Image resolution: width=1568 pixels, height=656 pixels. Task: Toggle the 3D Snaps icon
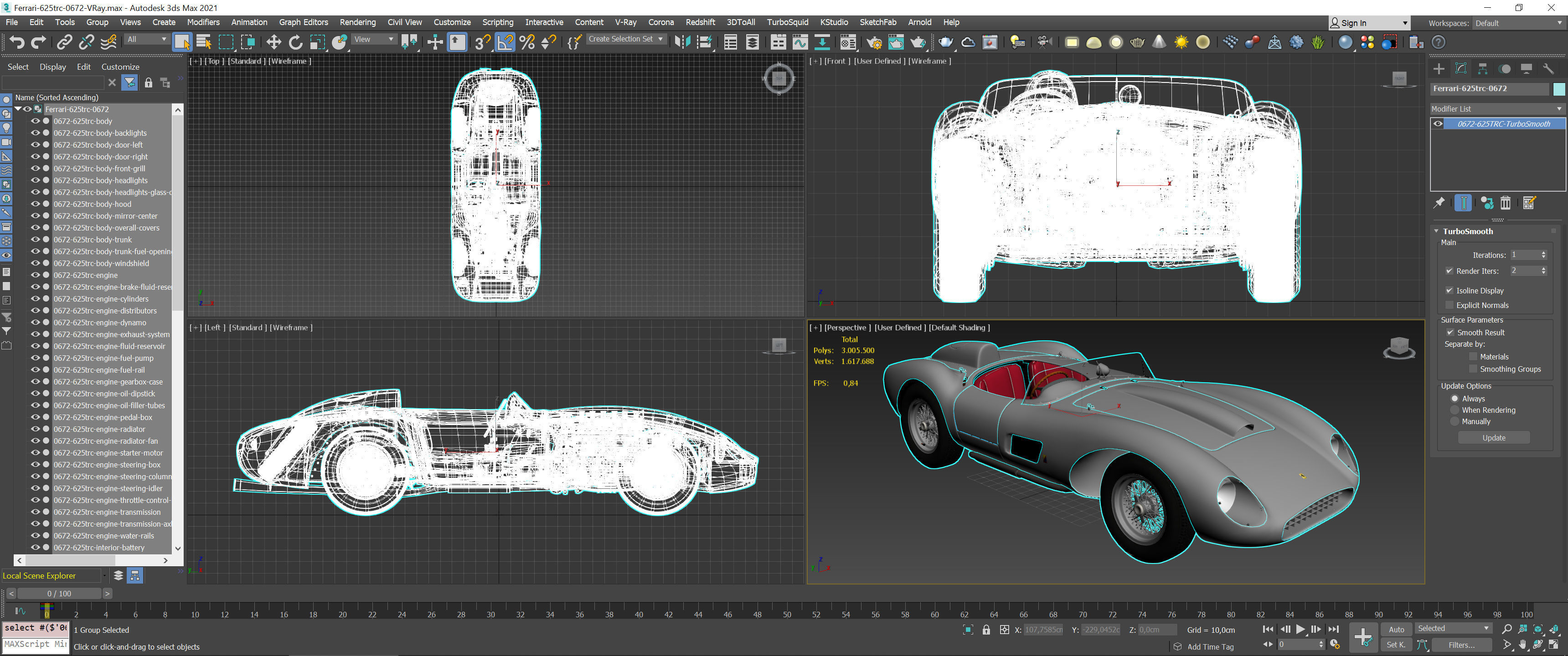point(483,42)
